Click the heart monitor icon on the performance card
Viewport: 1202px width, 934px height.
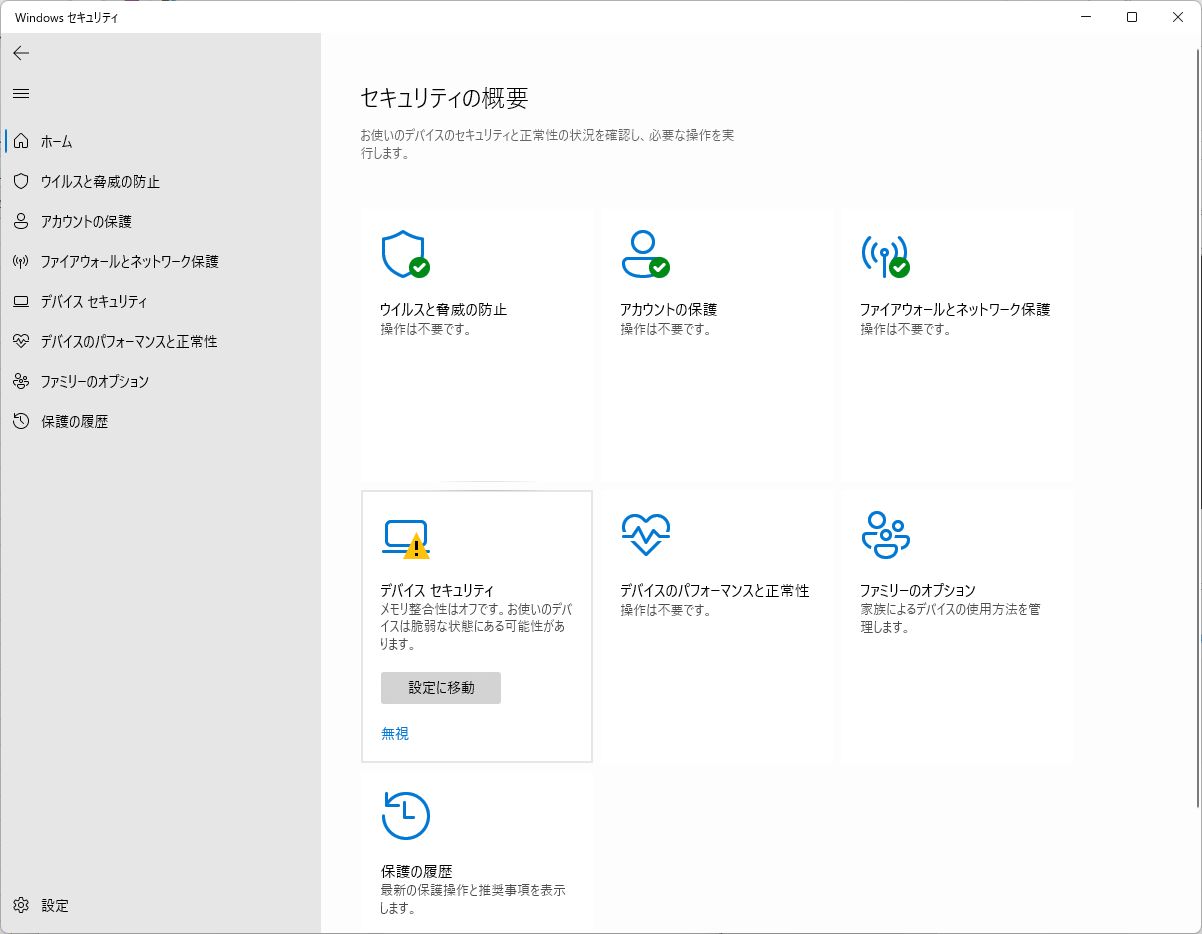pos(645,535)
